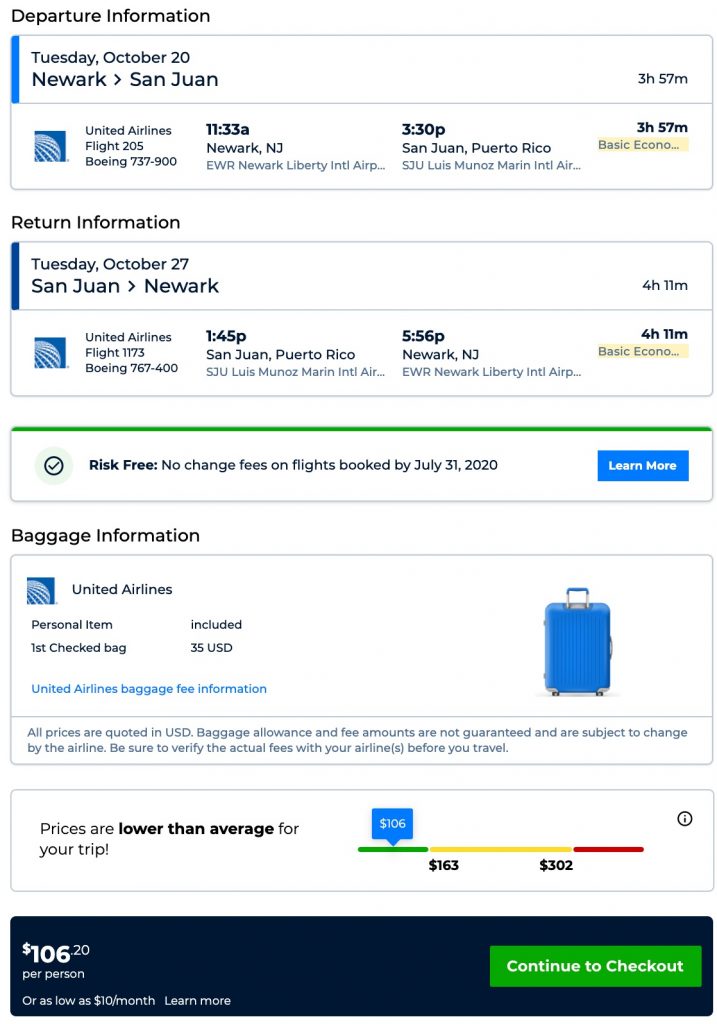
Task: Click Learn more under monthly payment
Action: (197, 1001)
